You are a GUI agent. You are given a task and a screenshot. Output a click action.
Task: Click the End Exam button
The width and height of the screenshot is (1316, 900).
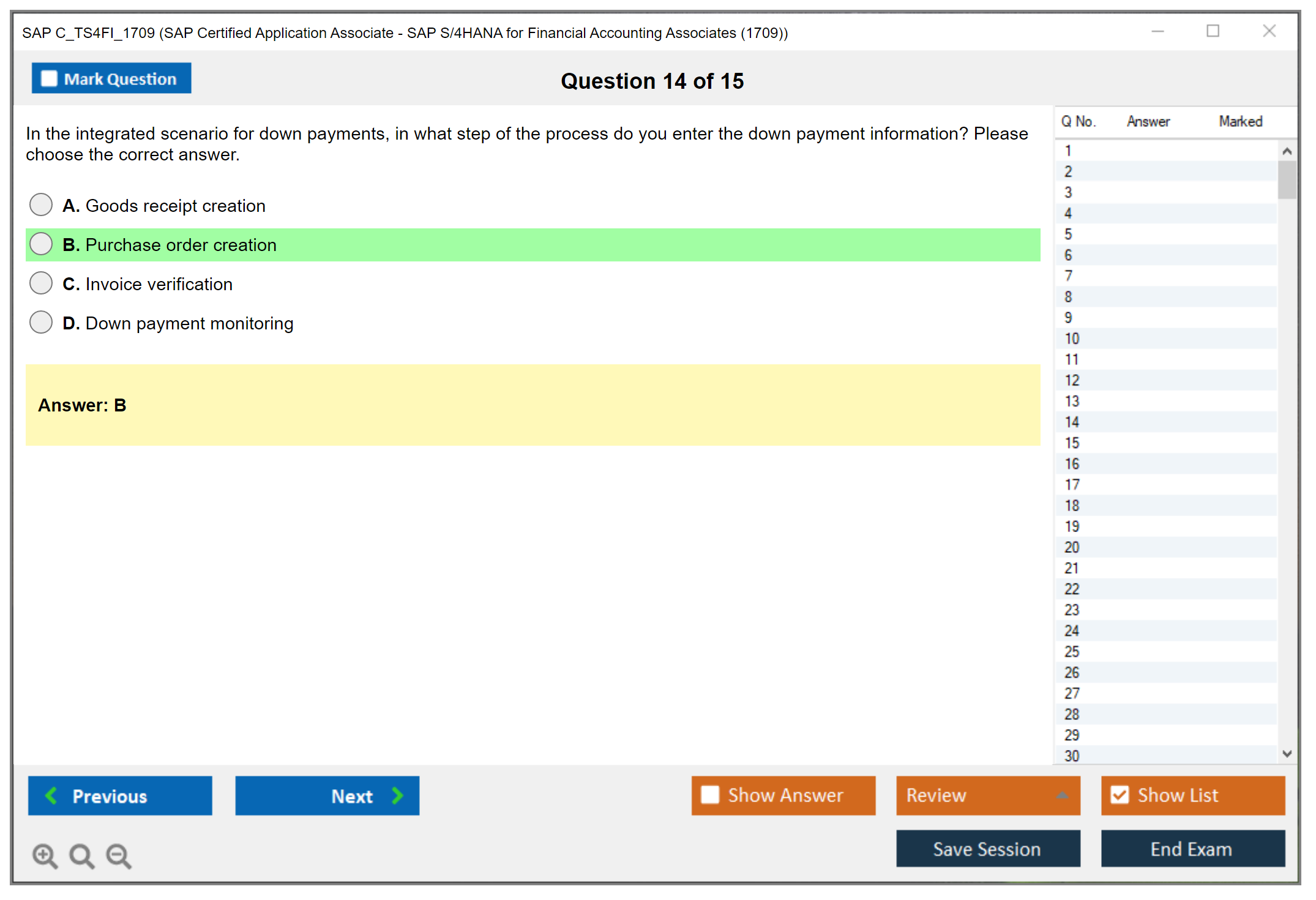pos(1192,849)
